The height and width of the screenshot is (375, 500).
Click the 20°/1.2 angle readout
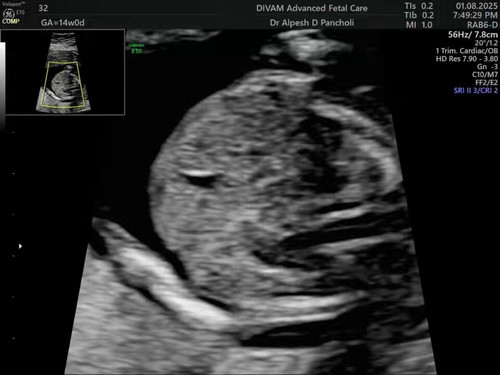(x=486, y=43)
